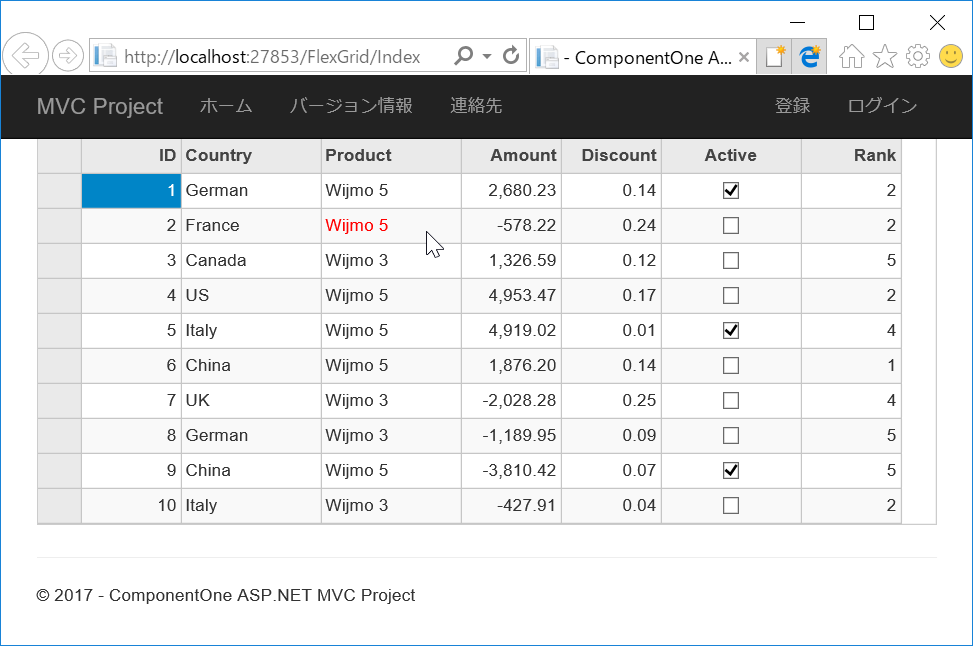Viewport: 973px width, 646px height.
Task: Expand the address bar search dropdown arrow
Action: click(487, 56)
